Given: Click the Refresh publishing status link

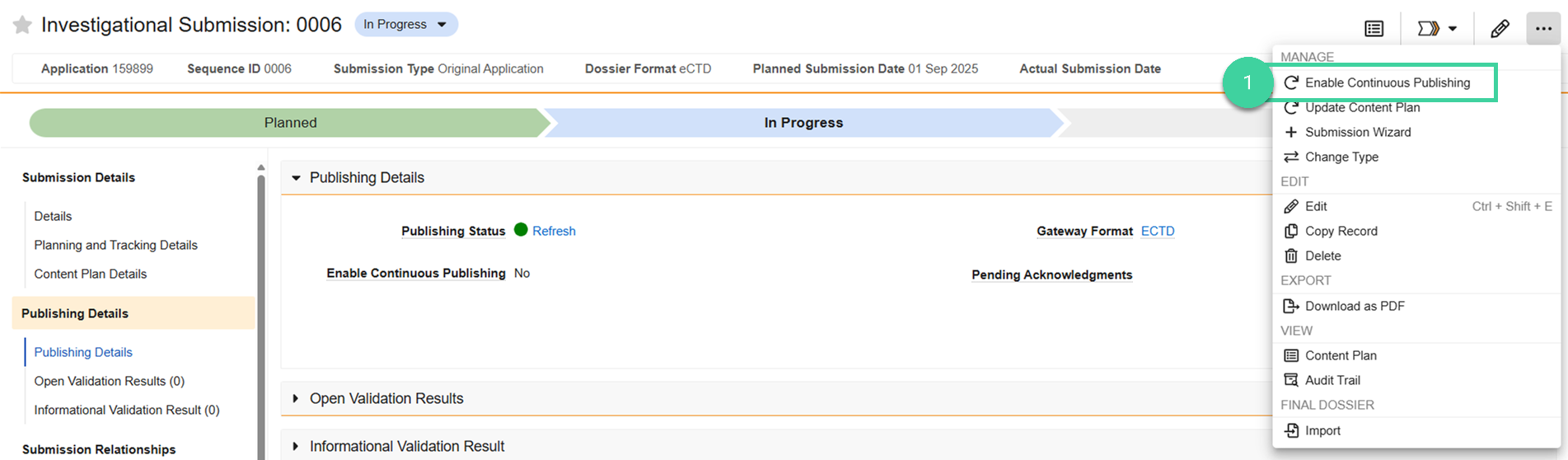Looking at the screenshot, I should coord(554,231).
